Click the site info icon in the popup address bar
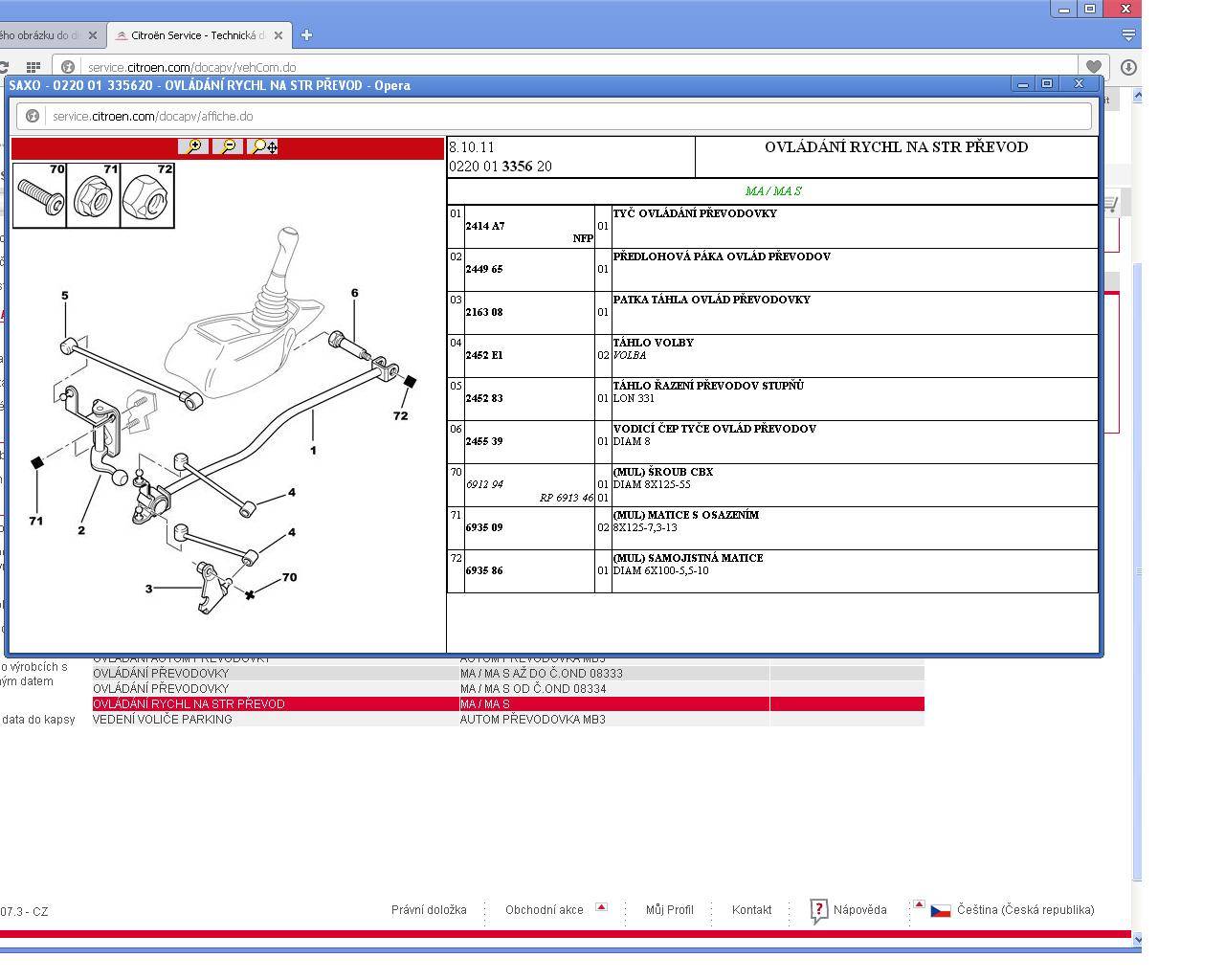The width and height of the screenshot is (1225, 980). tap(33, 116)
